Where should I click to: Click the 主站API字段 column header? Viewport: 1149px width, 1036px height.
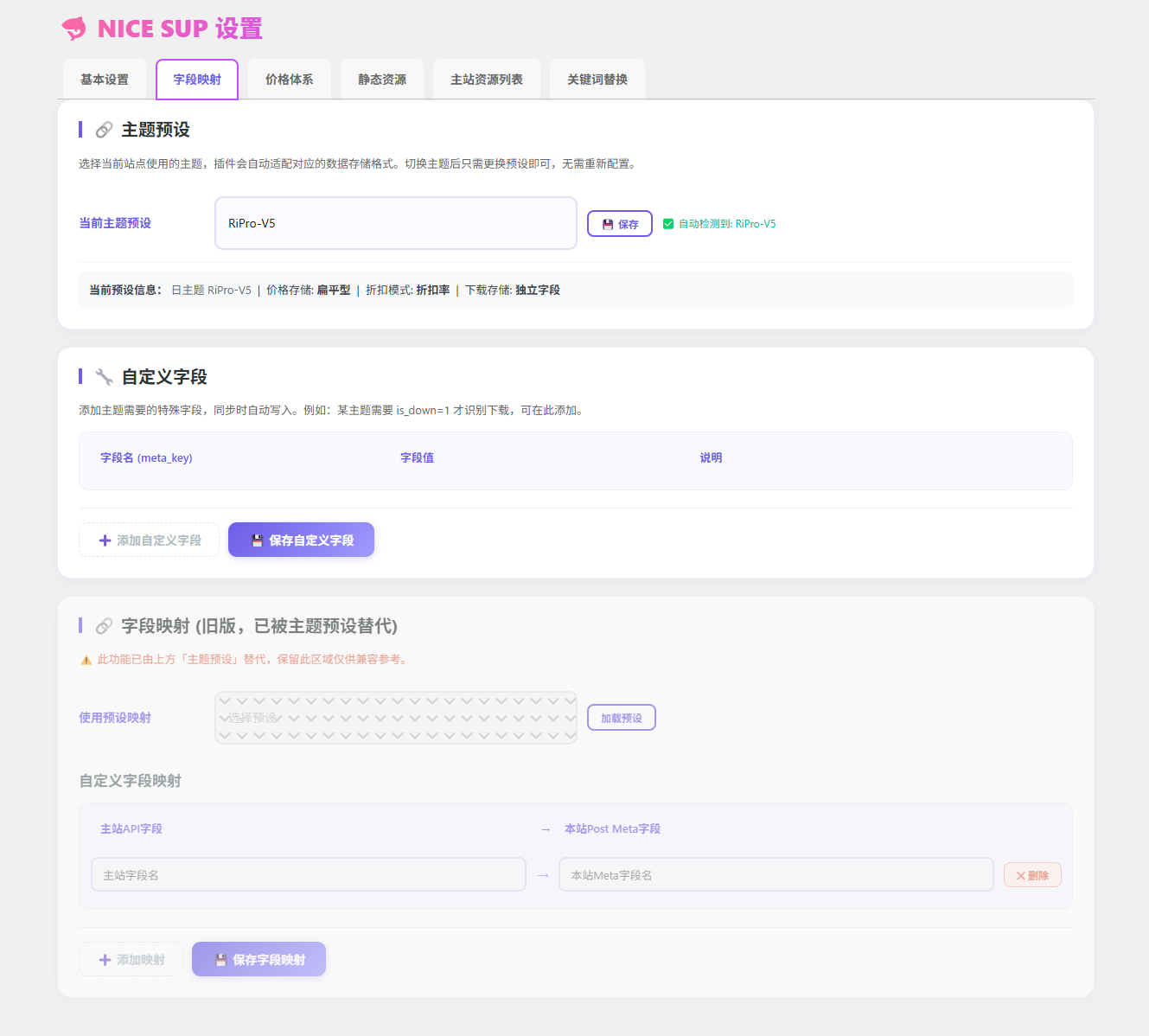pos(131,828)
